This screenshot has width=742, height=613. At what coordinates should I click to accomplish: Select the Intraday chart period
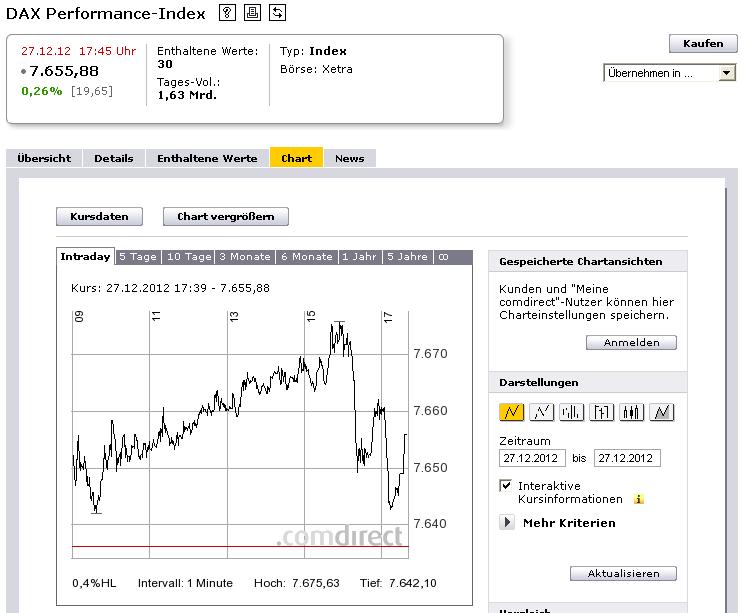(x=85, y=257)
